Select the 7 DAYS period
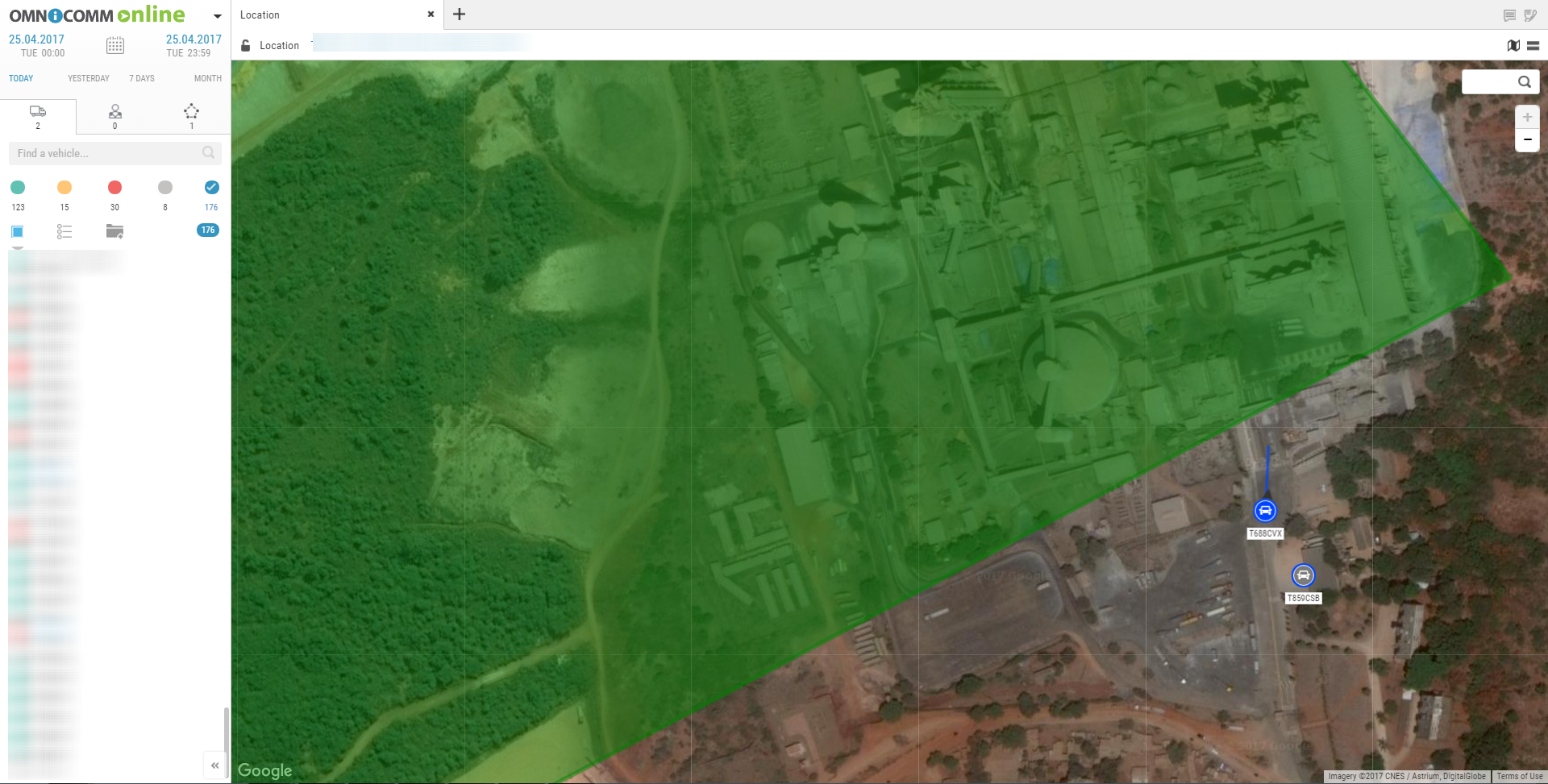Image resolution: width=1548 pixels, height=784 pixels. 142,78
